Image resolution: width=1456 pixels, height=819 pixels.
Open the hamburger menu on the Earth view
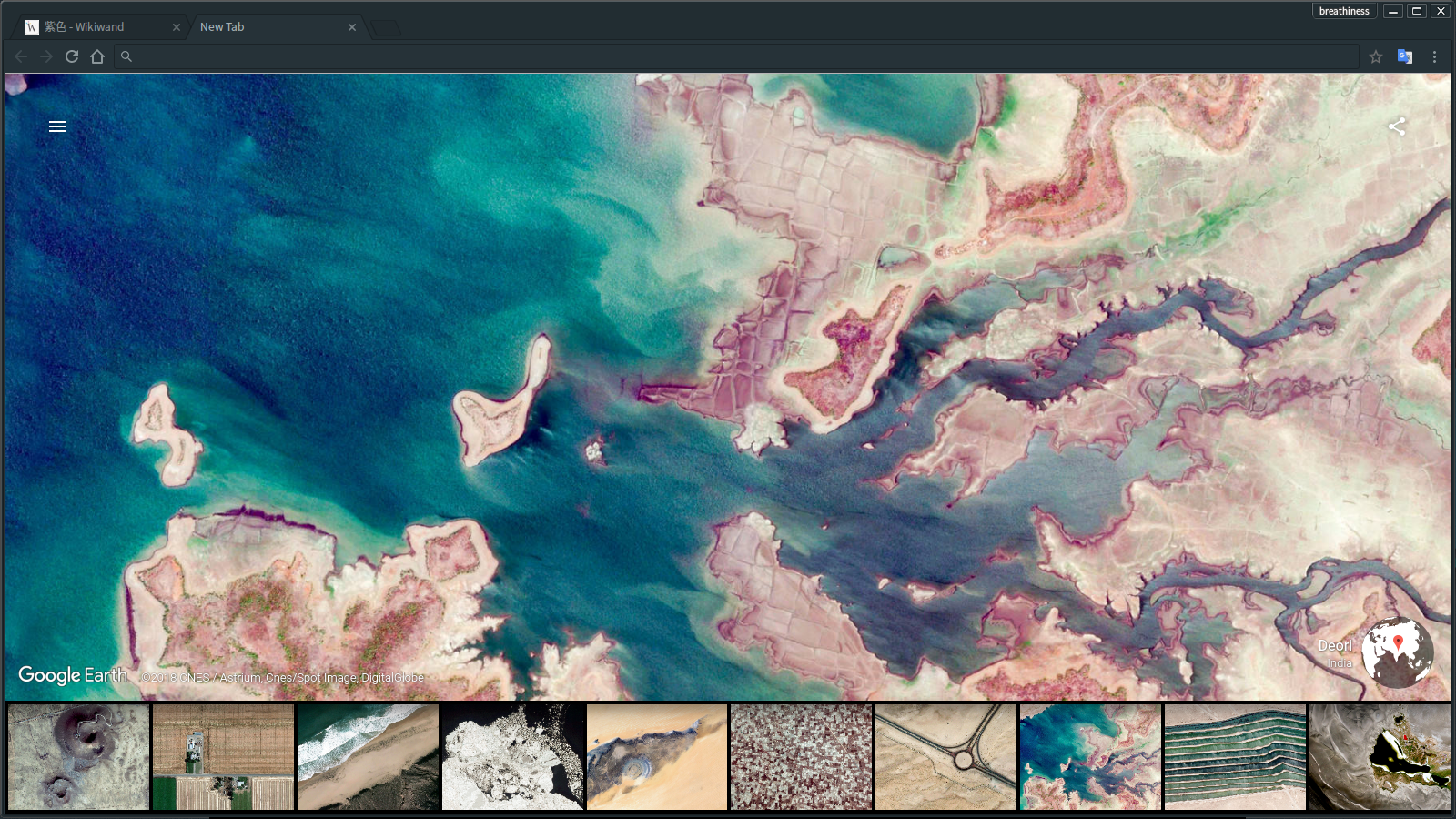57,126
